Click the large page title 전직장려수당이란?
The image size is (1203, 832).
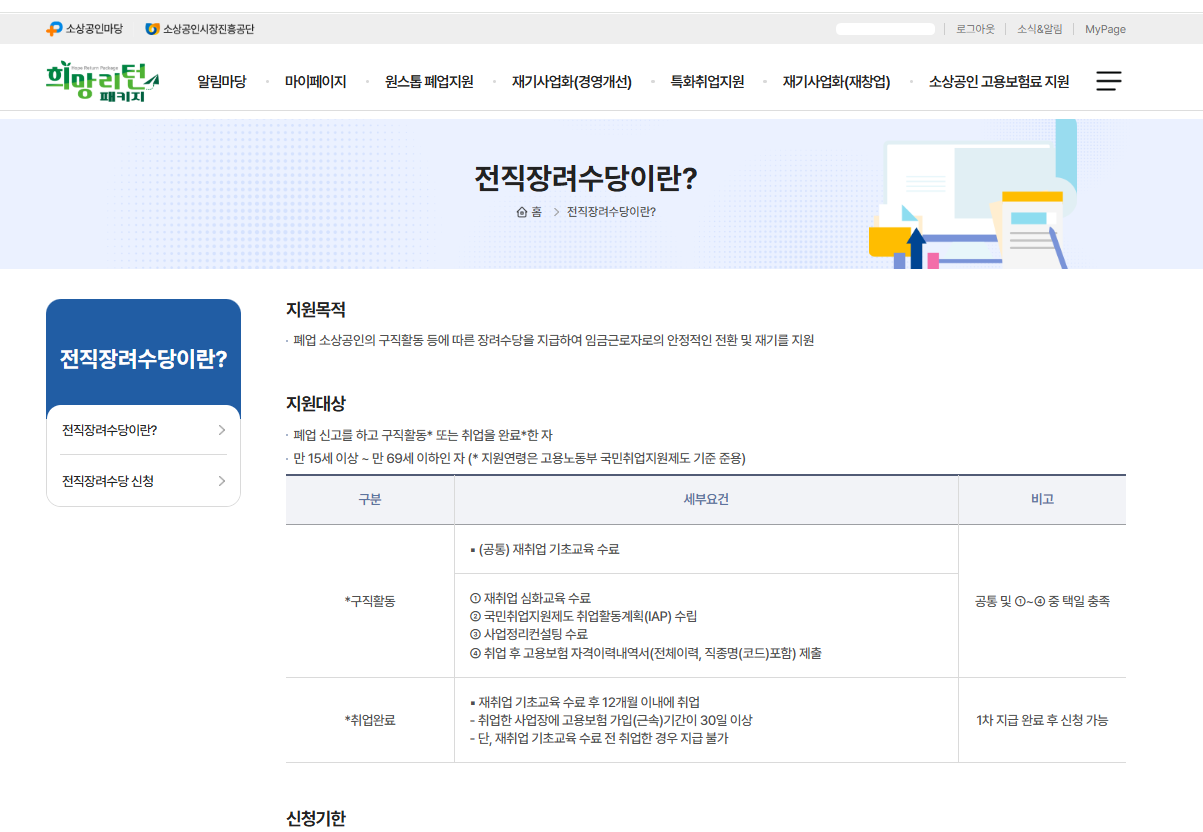click(x=586, y=178)
